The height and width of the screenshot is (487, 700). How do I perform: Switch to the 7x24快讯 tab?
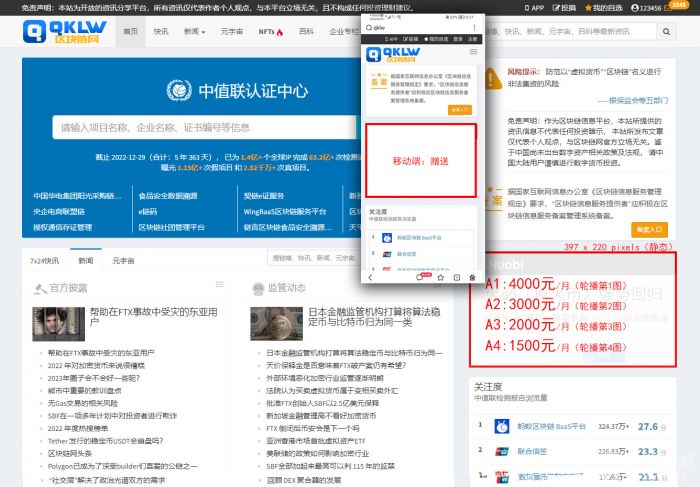tap(45, 261)
